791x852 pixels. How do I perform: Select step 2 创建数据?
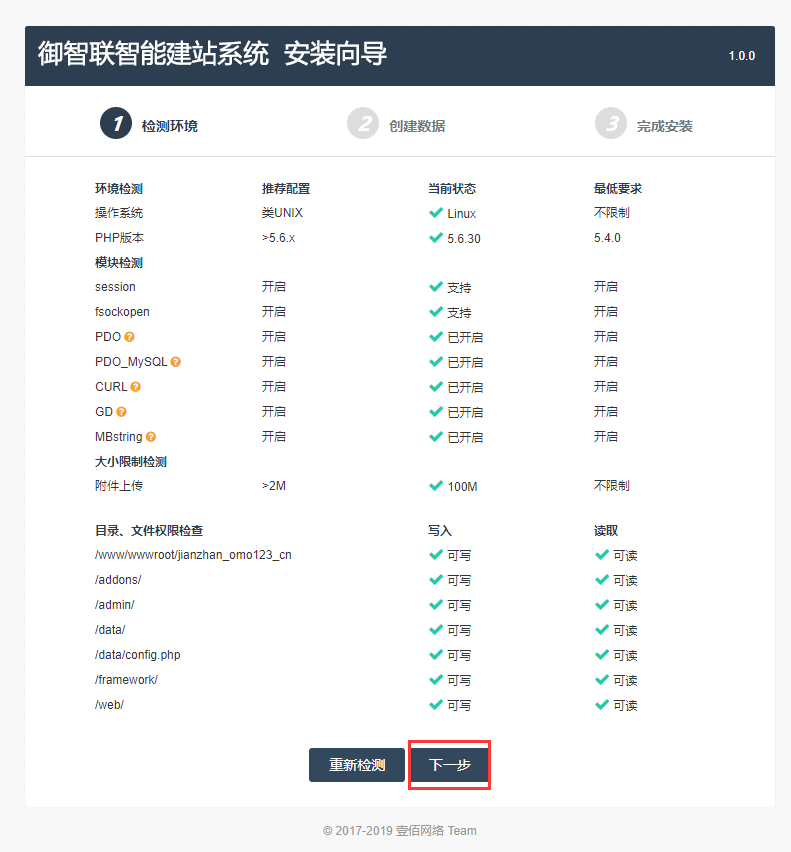pyautogui.click(x=363, y=124)
